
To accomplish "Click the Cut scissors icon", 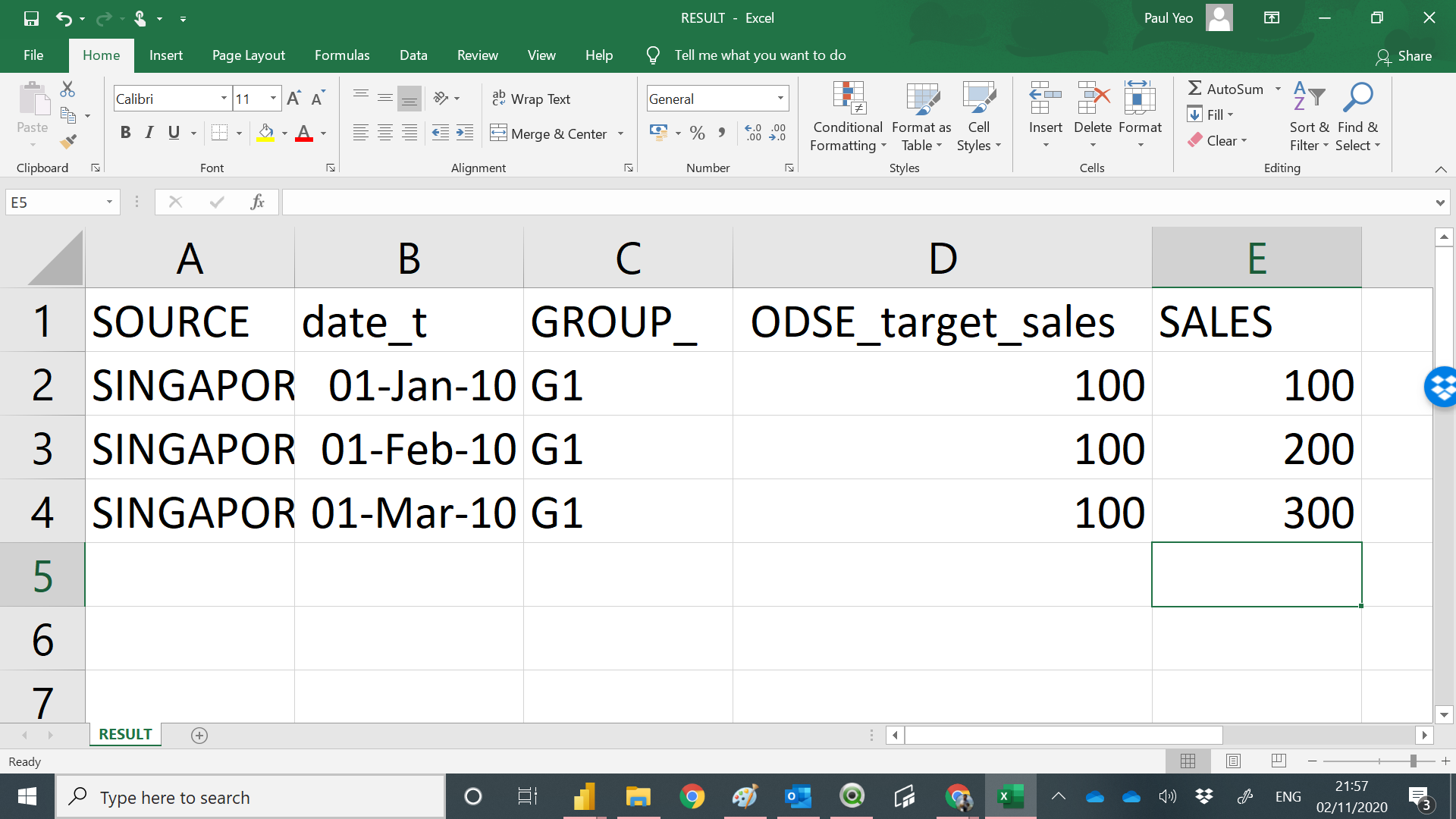I will click(67, 89).
